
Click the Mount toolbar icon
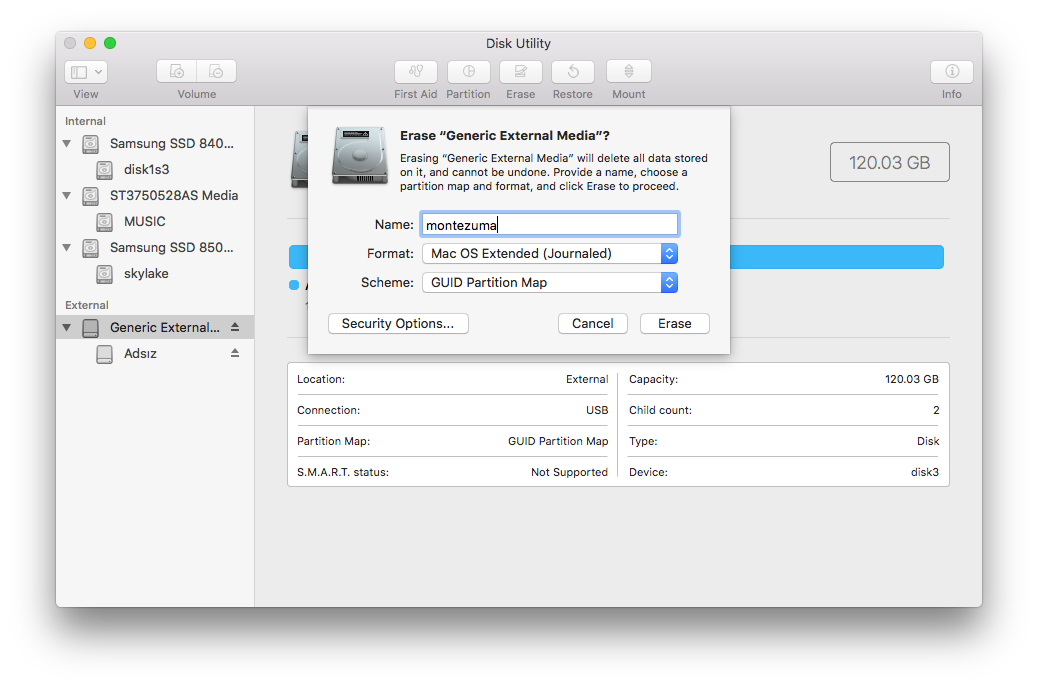[628, 72]
